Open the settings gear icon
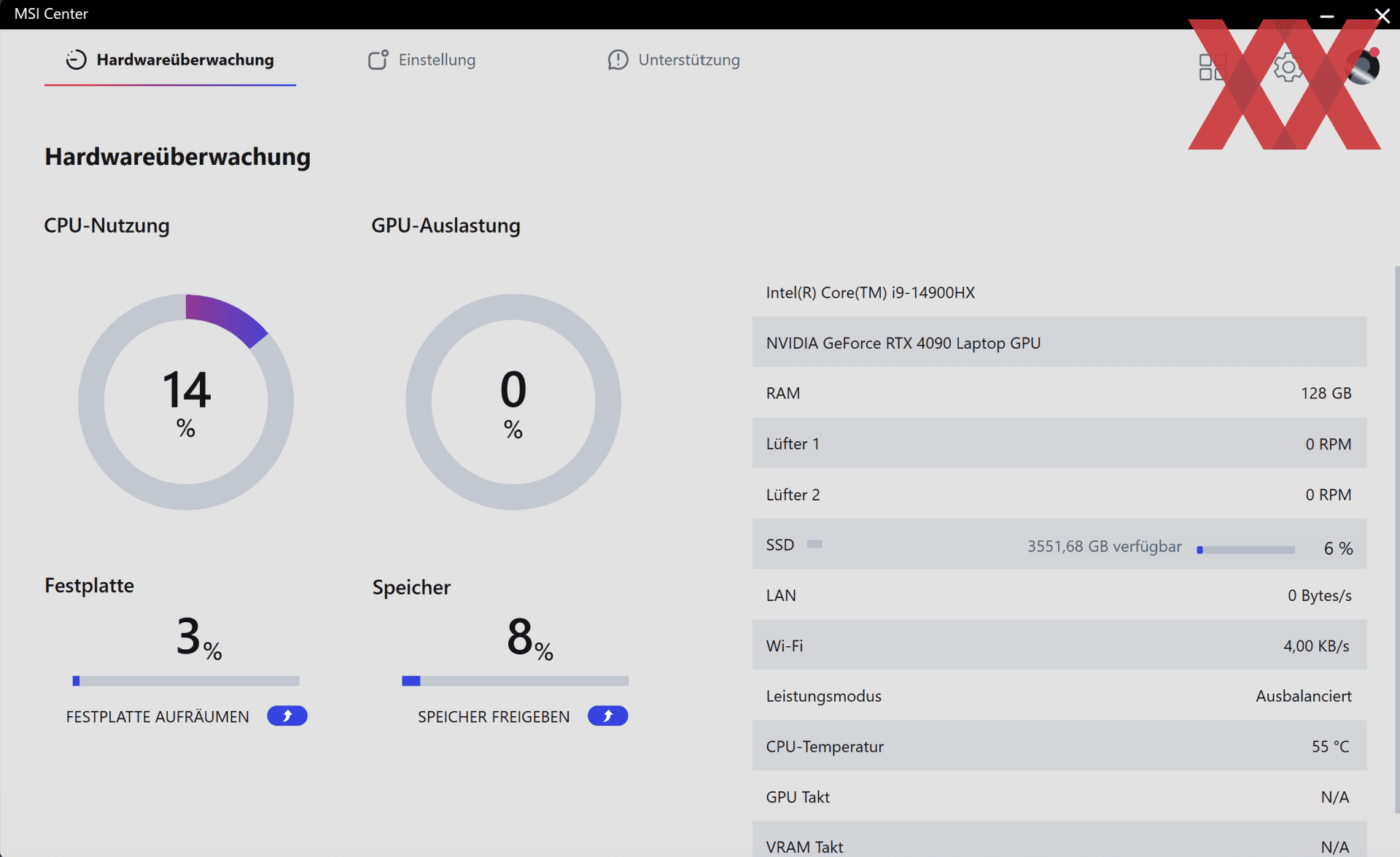The width and height of the screenshot is (1400, 857). (1288, 67)
